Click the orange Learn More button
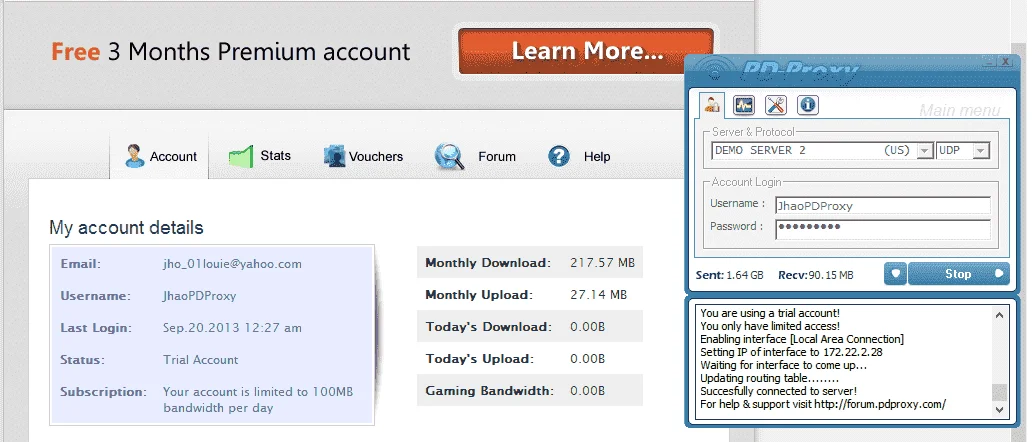This screenshot has height=442, width=1034. pyautogui.click(x=586, y=51)
